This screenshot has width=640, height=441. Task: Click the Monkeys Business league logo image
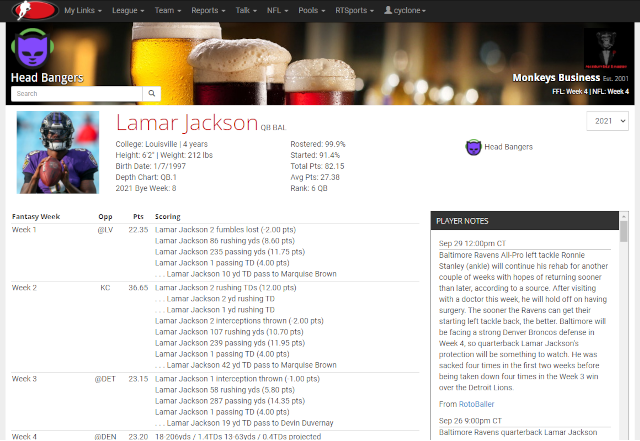(606, 49)
